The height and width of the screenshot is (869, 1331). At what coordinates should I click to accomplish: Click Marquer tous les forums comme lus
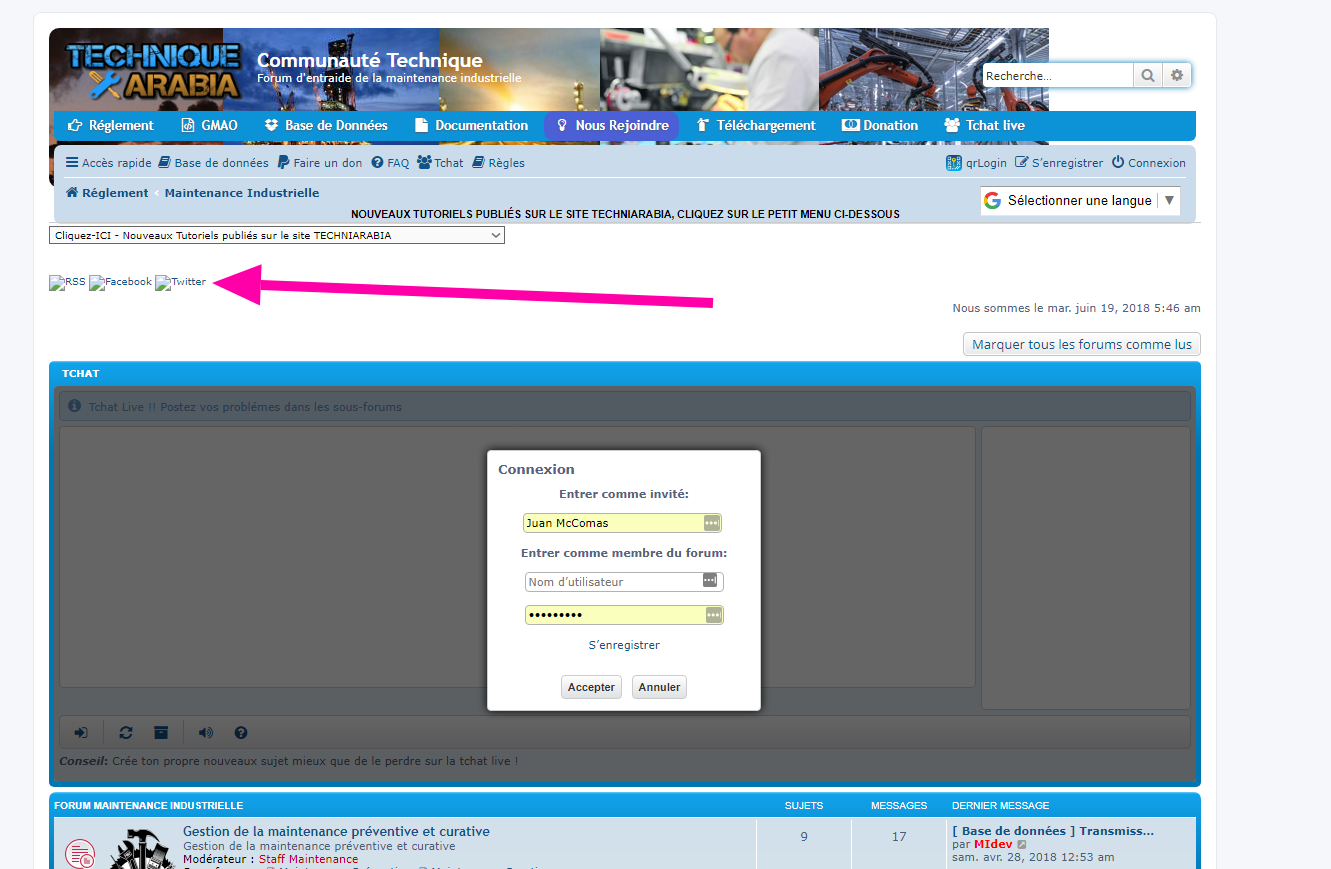[x=1081, y=344]
